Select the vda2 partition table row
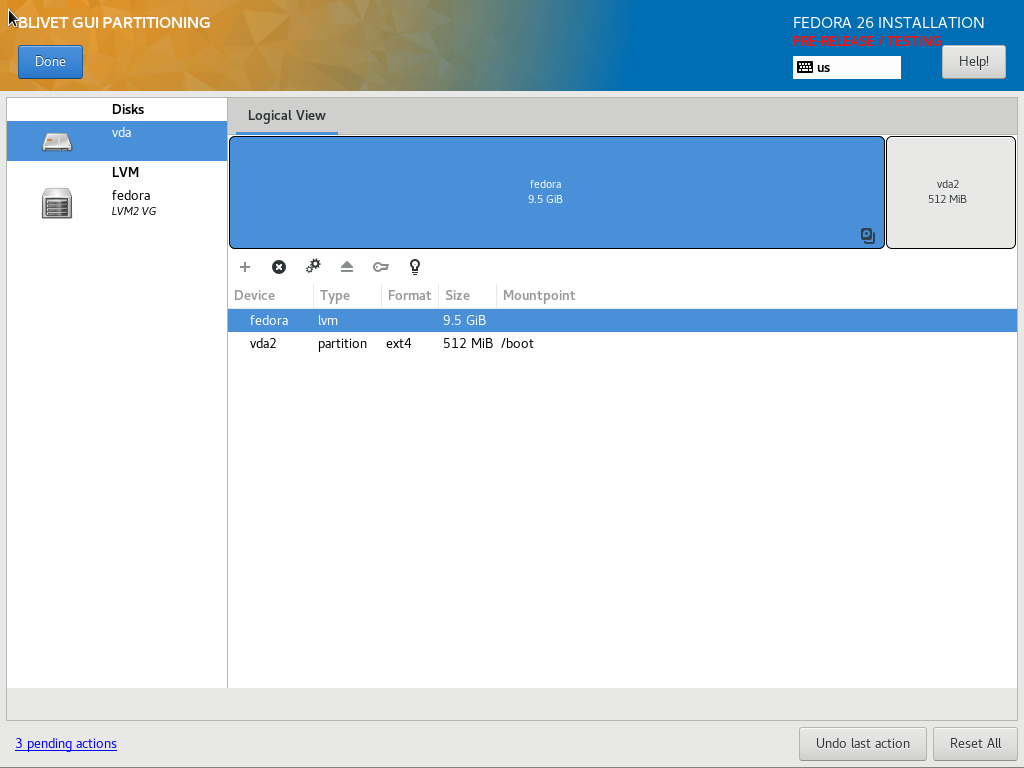The width and height of the screenshot is (1024, 768). click(622, 344)
